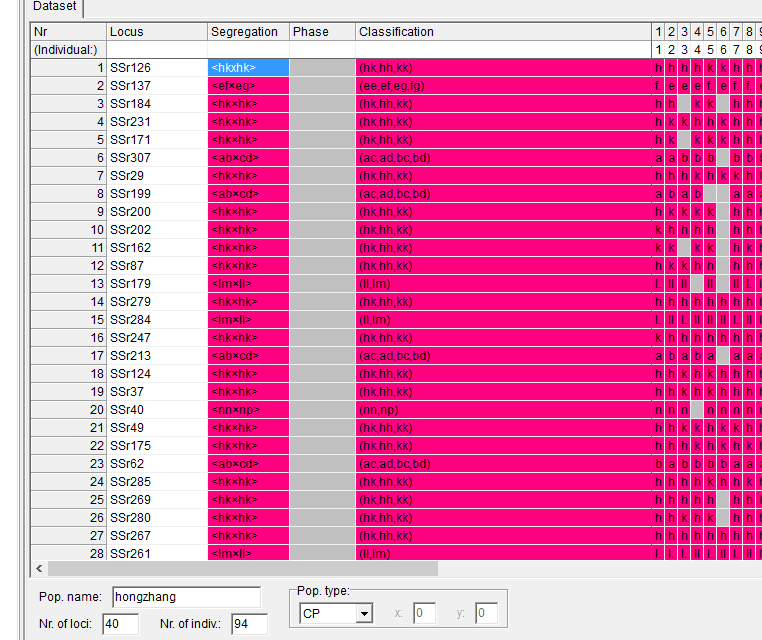Click the <nnxnp> segregation cell
This screenshot has width=762, height=640.
(x=248, y=409)
